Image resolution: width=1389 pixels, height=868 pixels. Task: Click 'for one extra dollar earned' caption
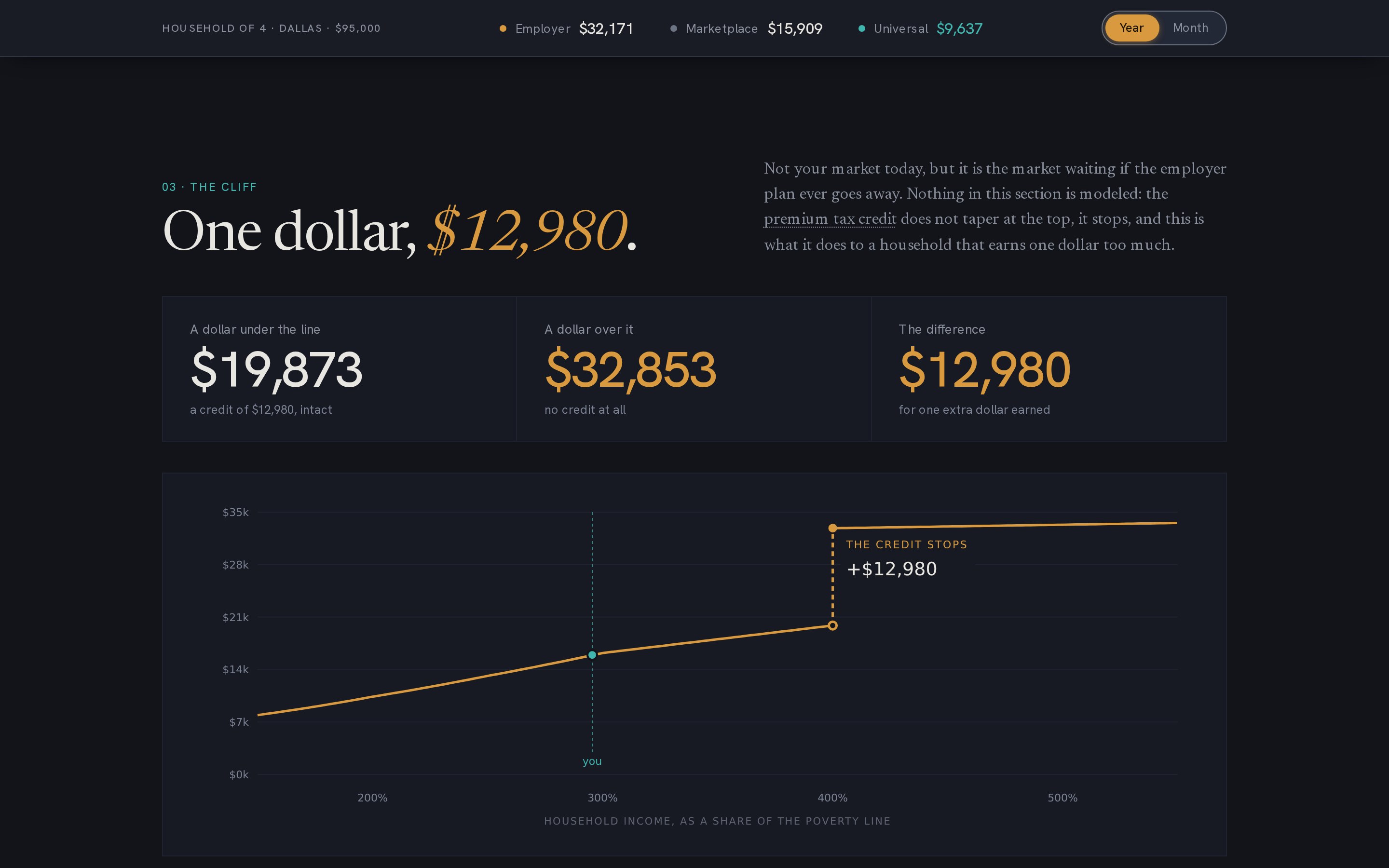pos(974,410)
